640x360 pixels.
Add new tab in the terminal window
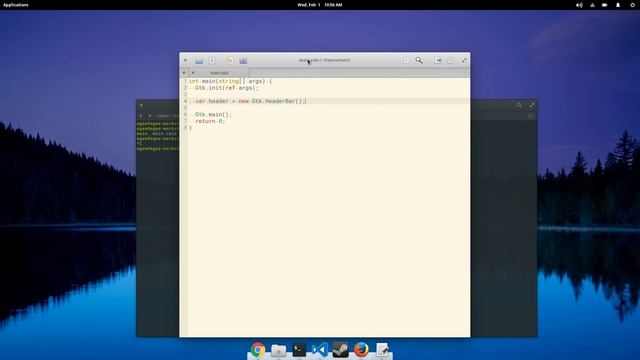pos(141,116)
